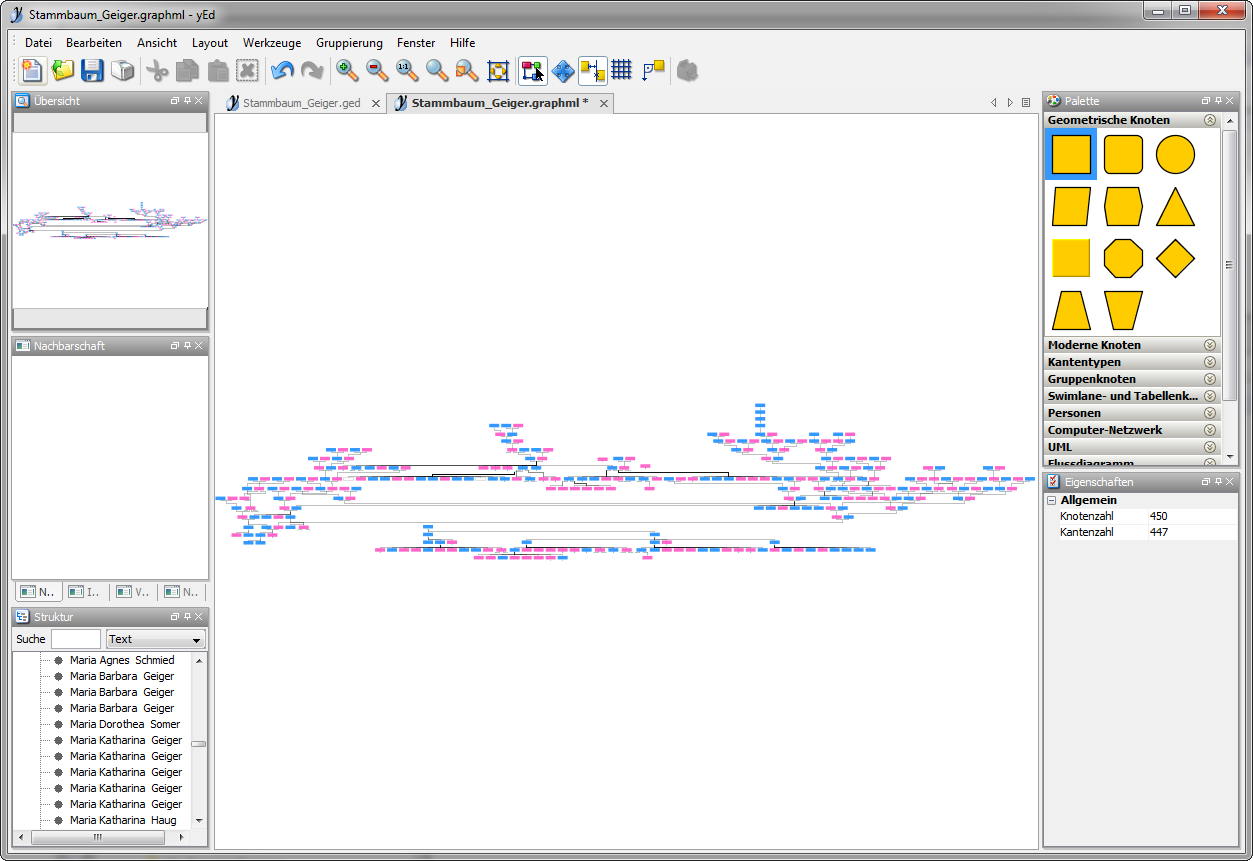Click the print icon in the toolbar
This screenshot has width=1253, height=861.
click(x=122, y=70)
